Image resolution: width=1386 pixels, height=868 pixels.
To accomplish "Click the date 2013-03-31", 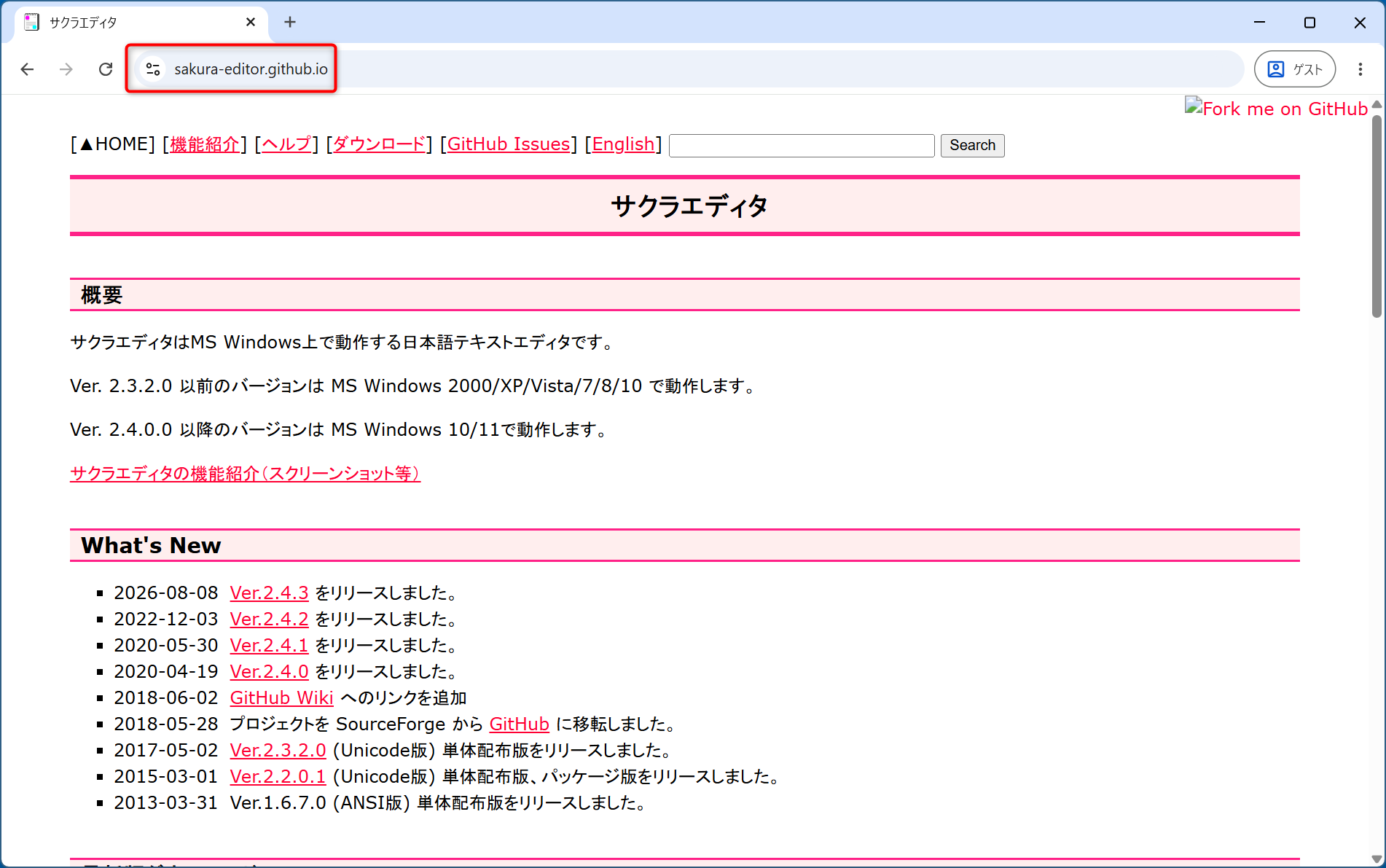I will (x=166, y=803).
